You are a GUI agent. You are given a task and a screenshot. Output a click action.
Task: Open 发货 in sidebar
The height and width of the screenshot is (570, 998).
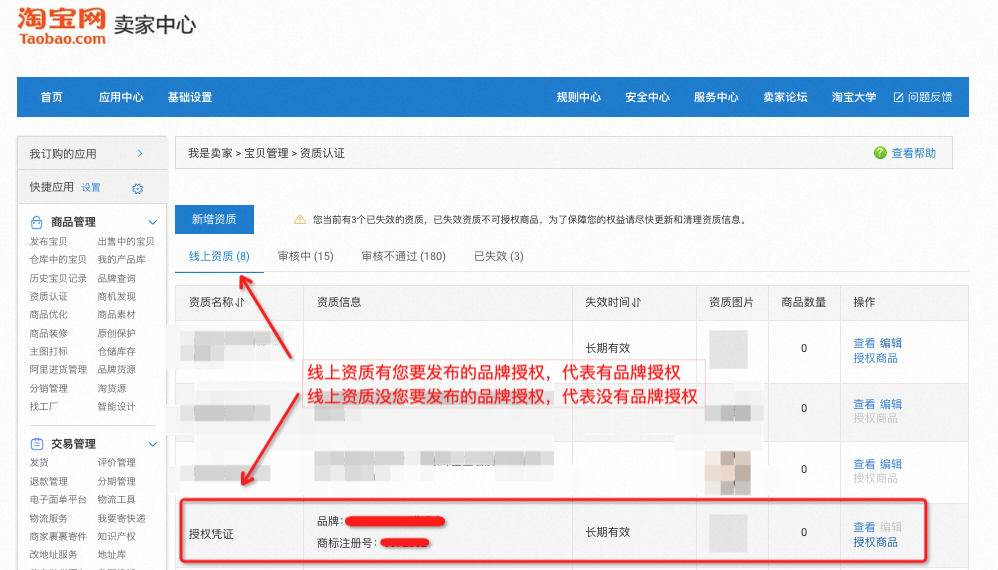(39, 462)
